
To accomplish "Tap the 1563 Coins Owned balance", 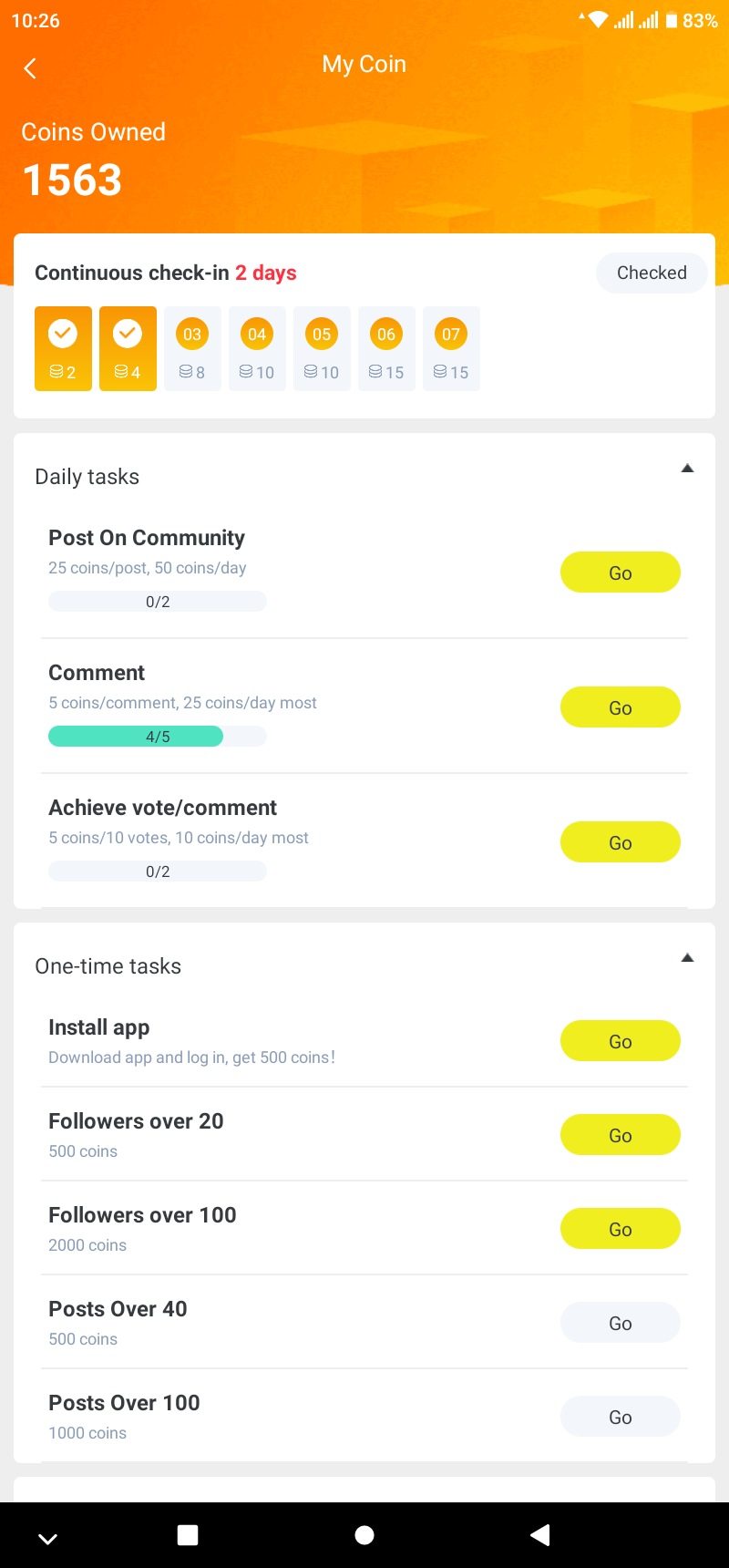I will point(72,180).
